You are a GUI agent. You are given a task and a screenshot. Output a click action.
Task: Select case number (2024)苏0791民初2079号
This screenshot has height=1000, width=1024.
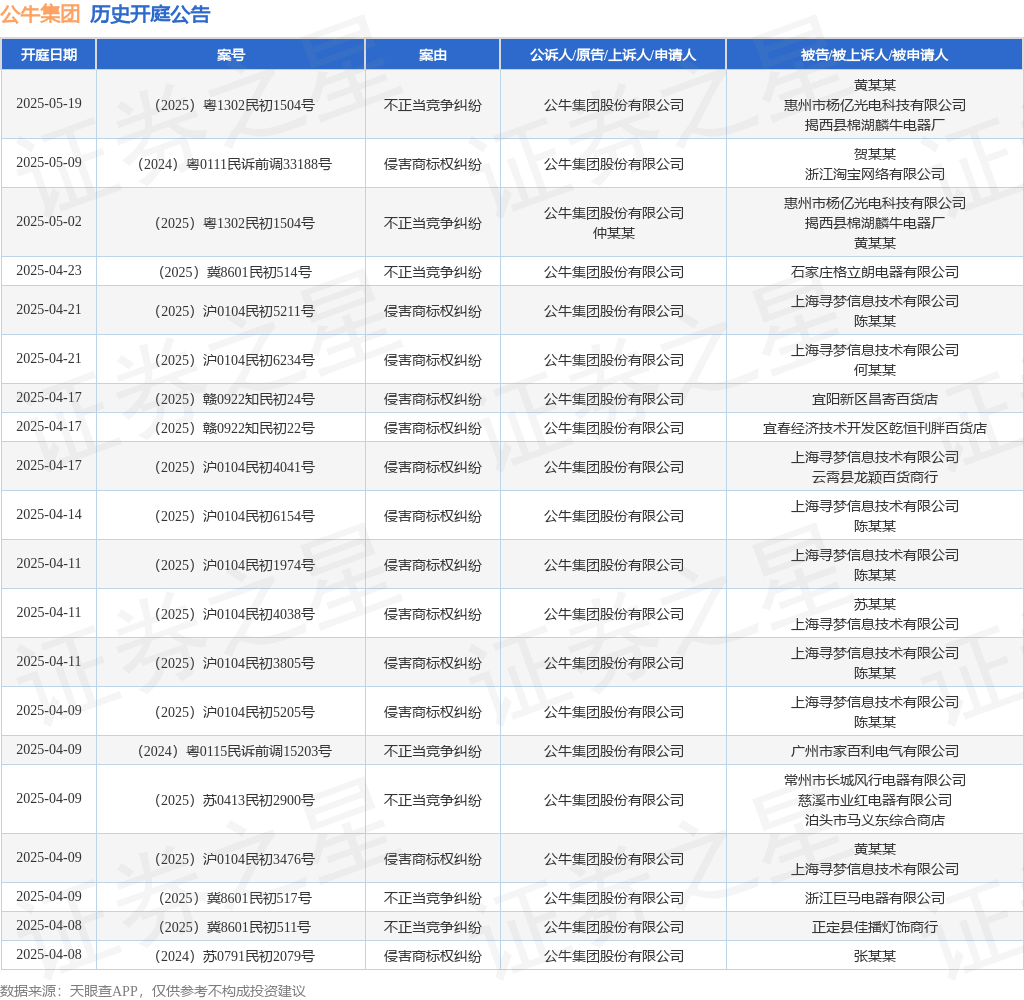[x=234, y=956]
